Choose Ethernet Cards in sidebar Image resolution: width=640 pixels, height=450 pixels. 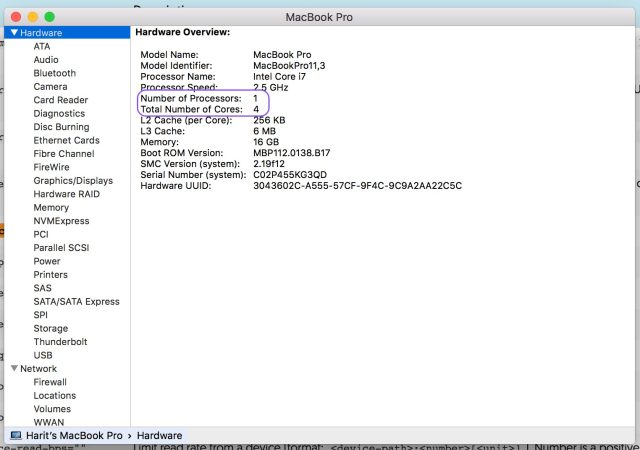coord(67,140)
